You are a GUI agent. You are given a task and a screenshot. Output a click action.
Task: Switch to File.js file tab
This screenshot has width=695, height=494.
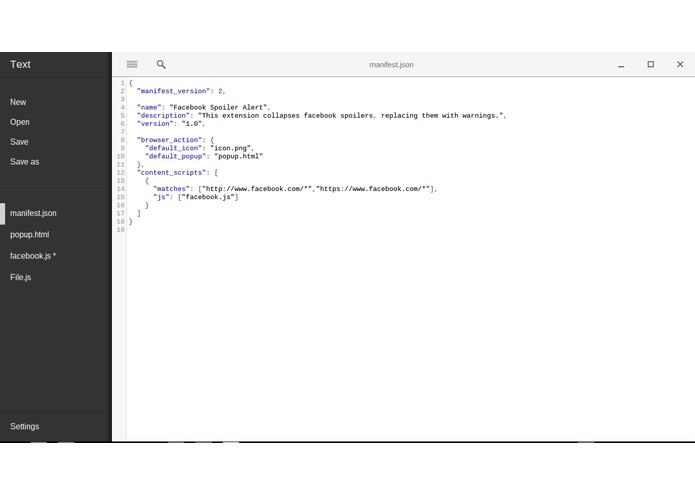[20, 277]
